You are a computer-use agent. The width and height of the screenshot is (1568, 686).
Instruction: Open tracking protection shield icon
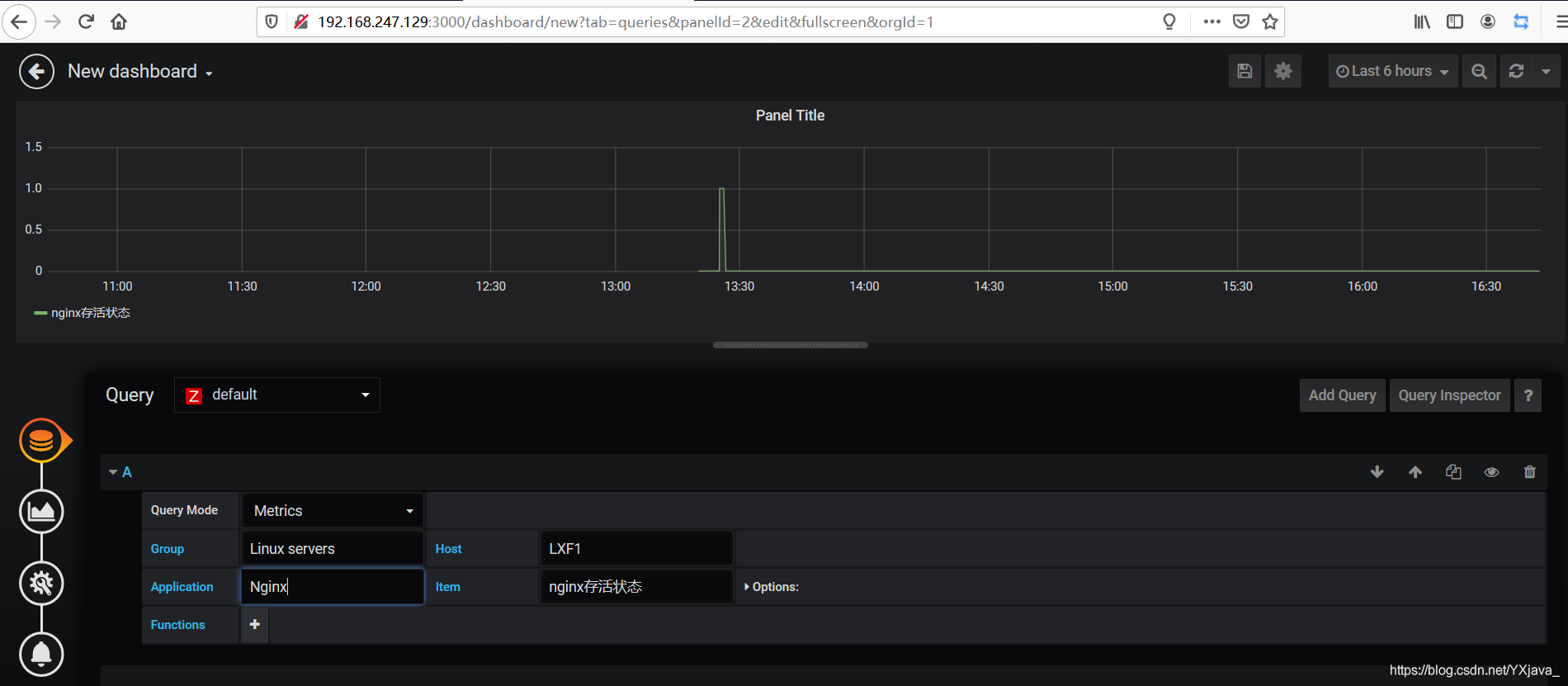(x=272, y=21)
